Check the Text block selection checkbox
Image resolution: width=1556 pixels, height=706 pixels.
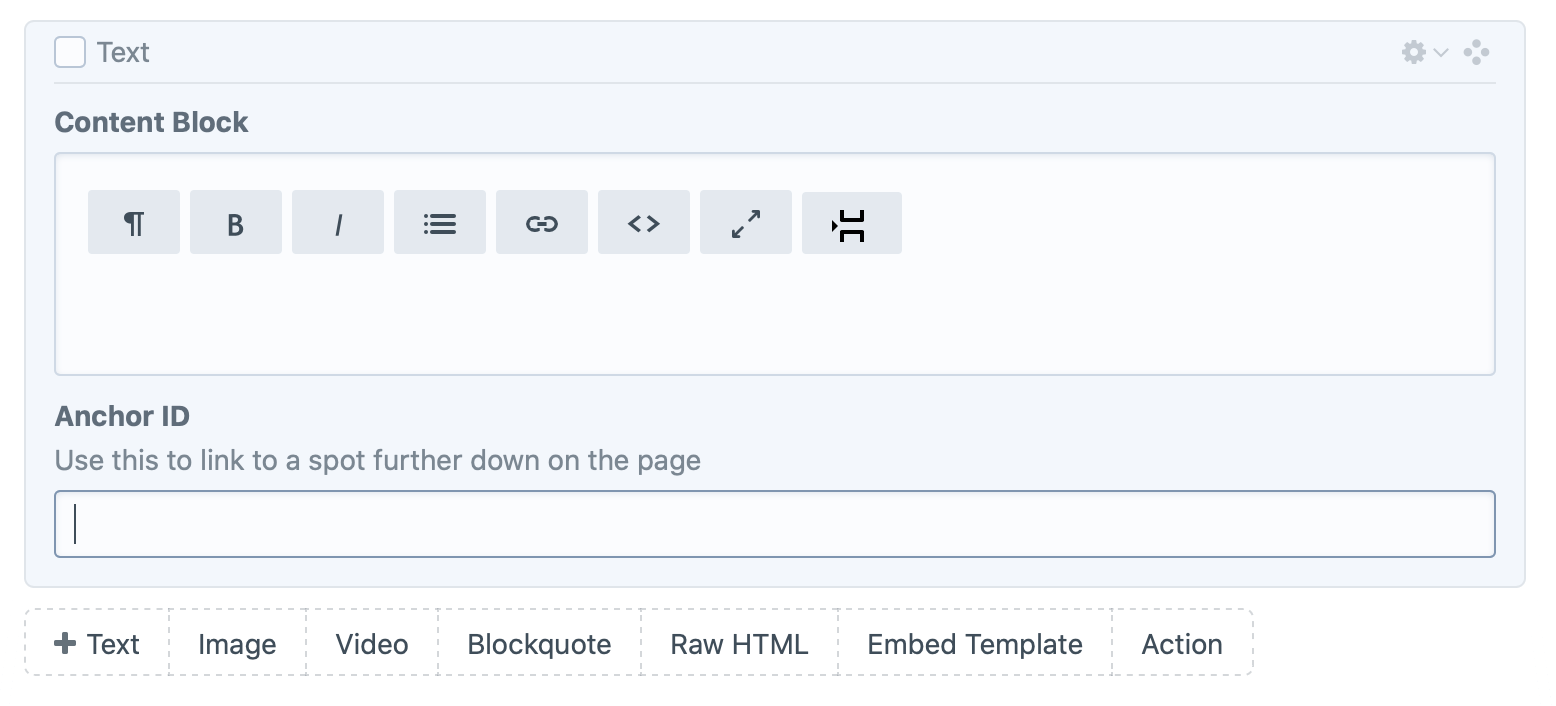(69, 52)
